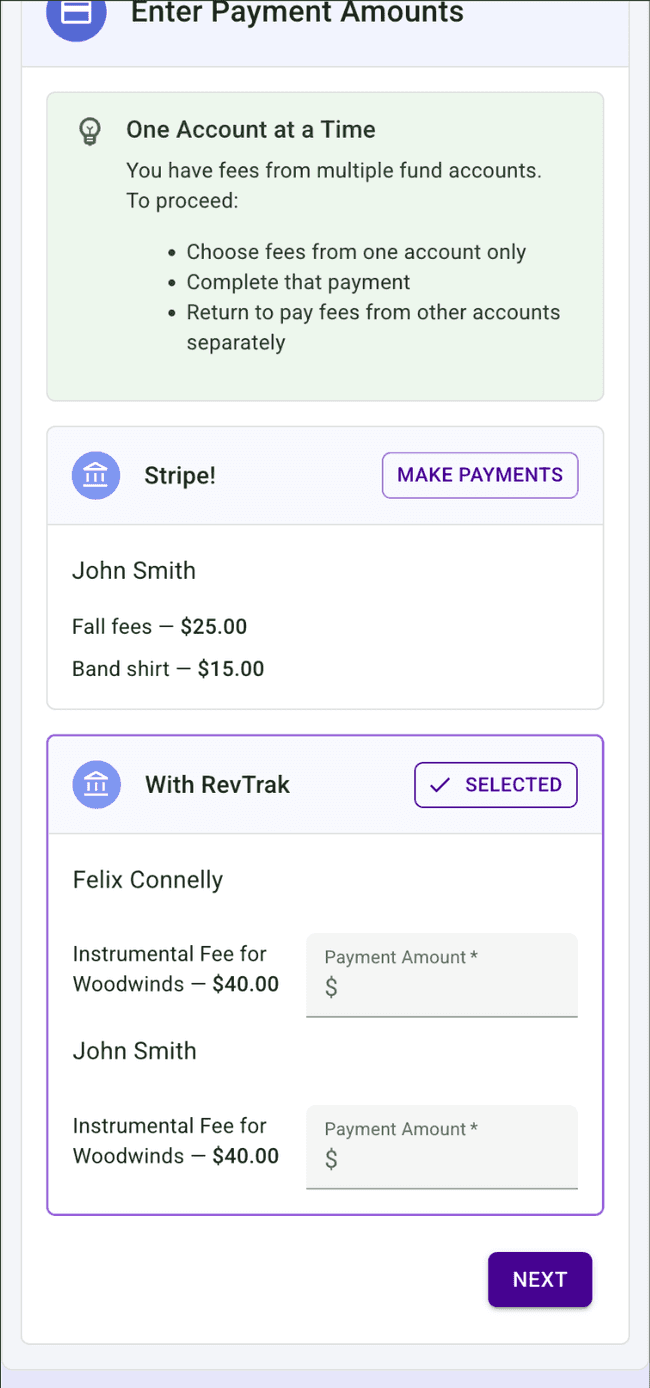Select the Fall fees line under John Smith

(x=160, y=626)
